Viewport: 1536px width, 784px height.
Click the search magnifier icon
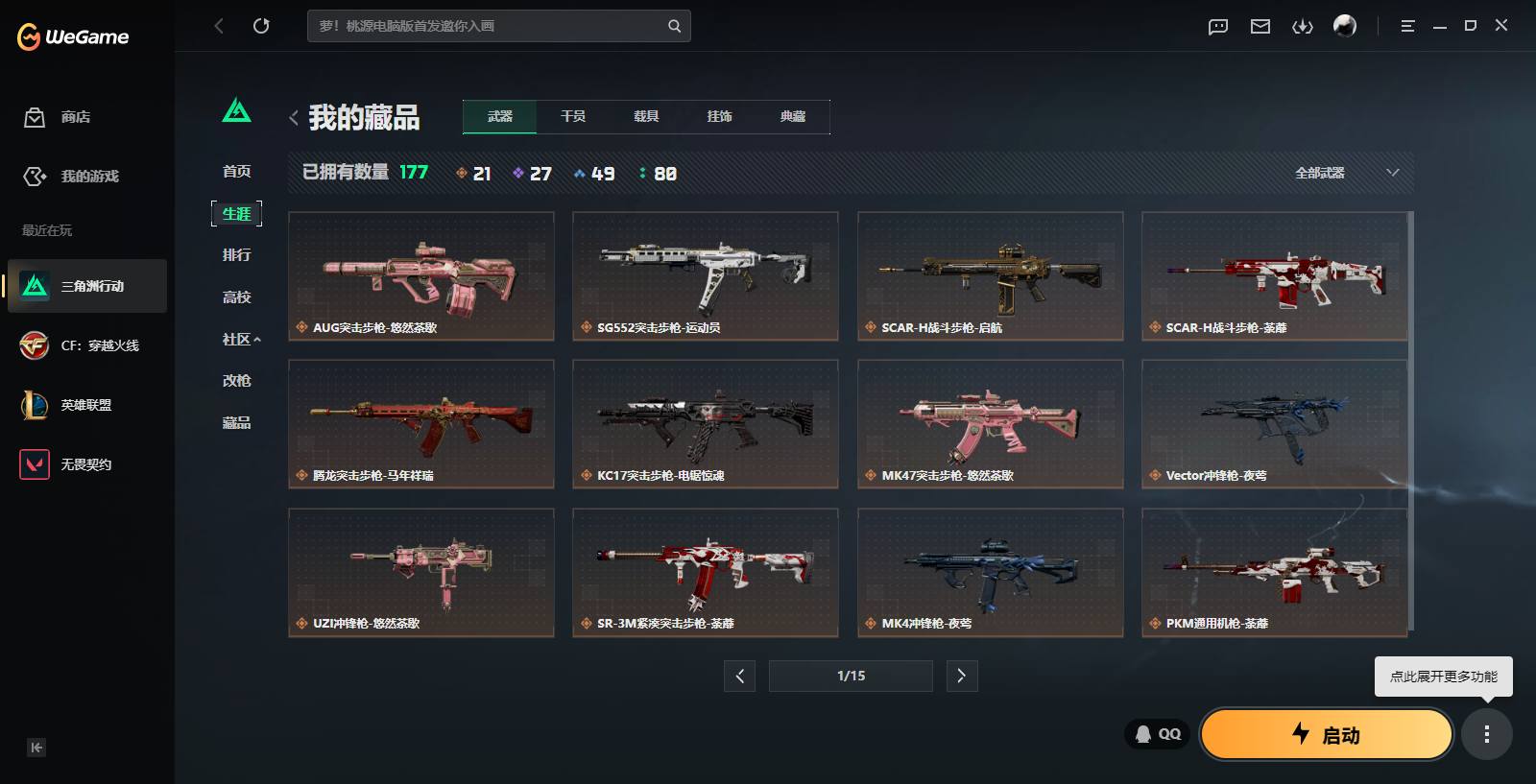click(675, 26)
